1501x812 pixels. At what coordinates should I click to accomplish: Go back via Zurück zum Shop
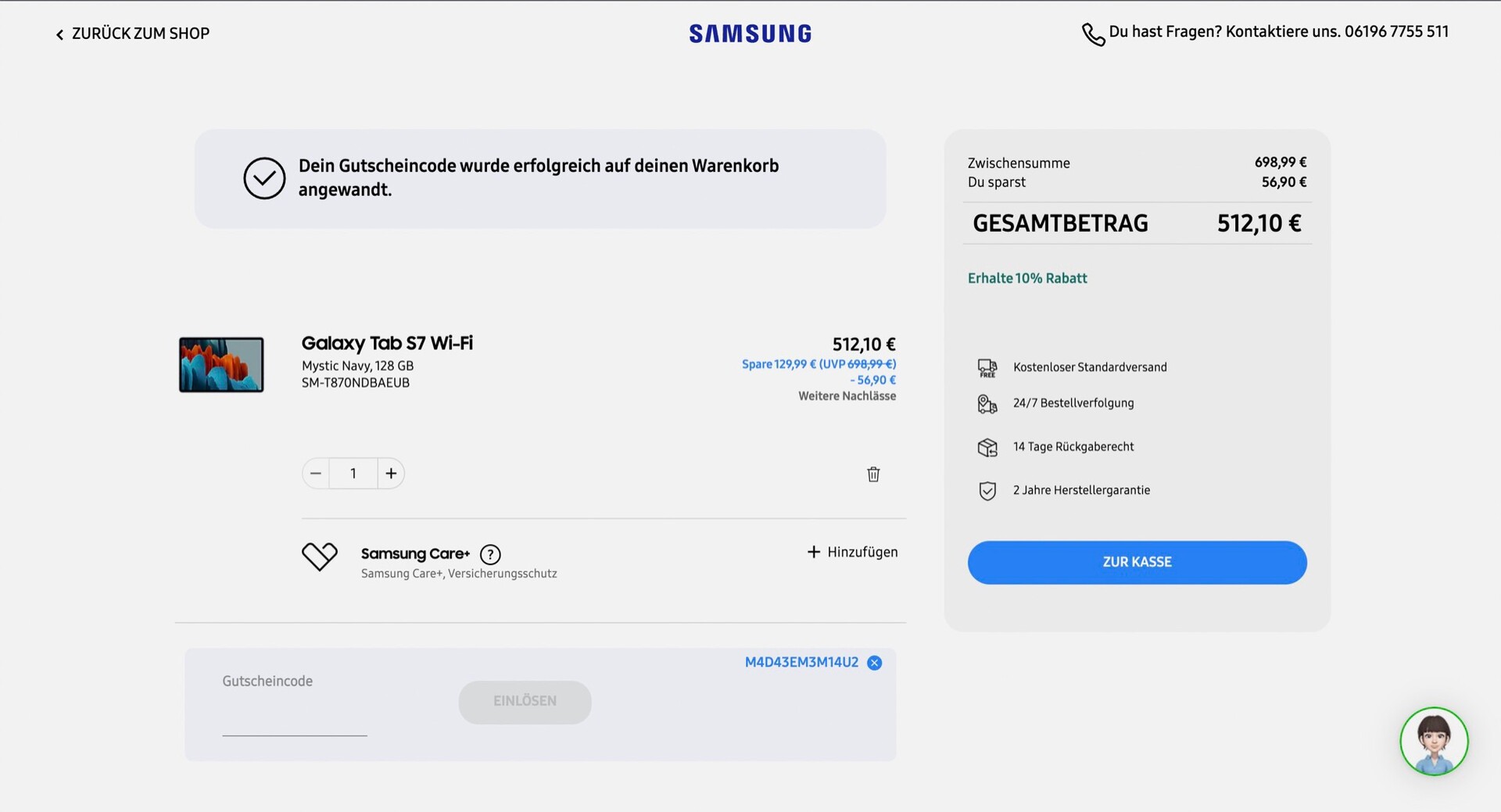pos(133,34)
